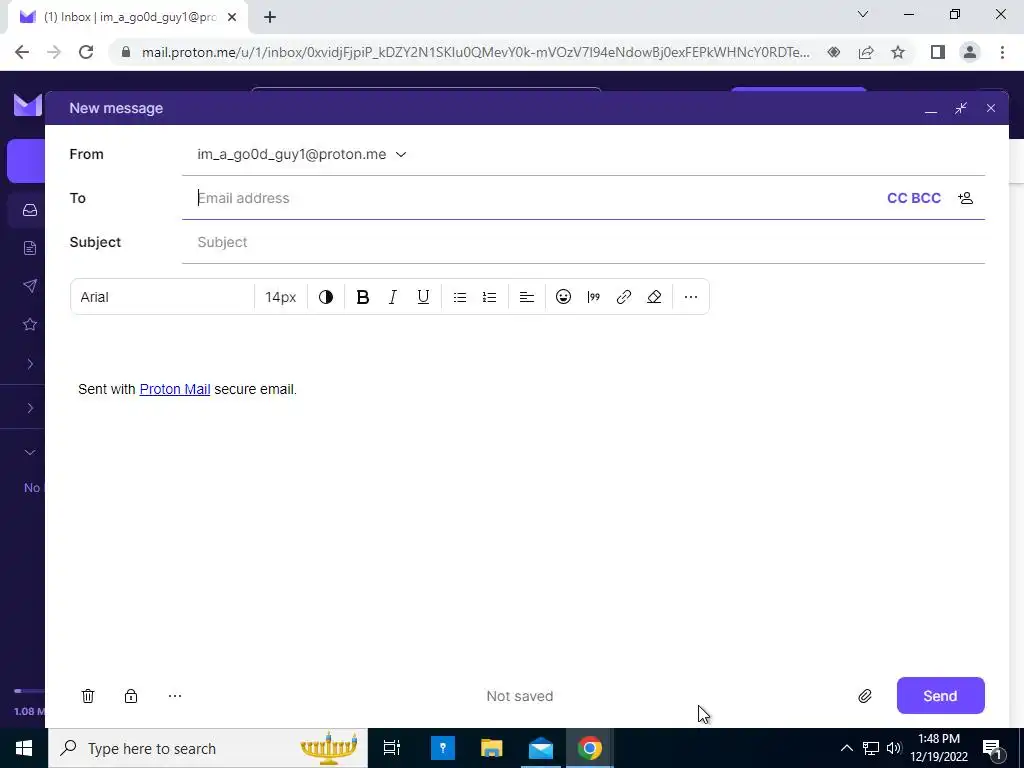This screenshot has width=1024, height=768.
Task: Click the To email address field
Action: pyautogui.click(x=536, y=198)
